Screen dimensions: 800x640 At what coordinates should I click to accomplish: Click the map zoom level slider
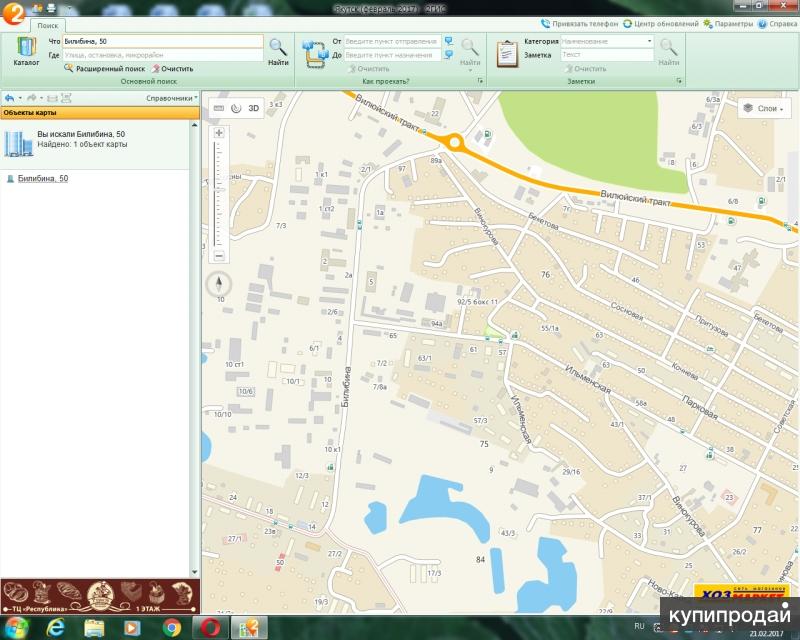pyautogui.click(x=219, y=195)
